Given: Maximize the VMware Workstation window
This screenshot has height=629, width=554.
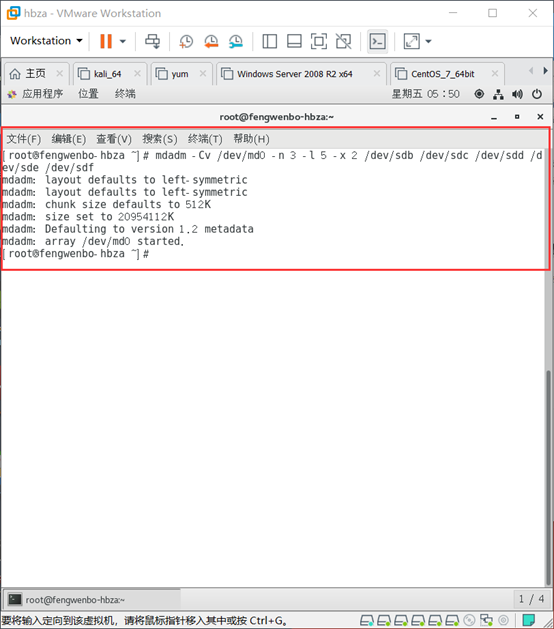Looking at the screenshot, I should pos(493,13).
